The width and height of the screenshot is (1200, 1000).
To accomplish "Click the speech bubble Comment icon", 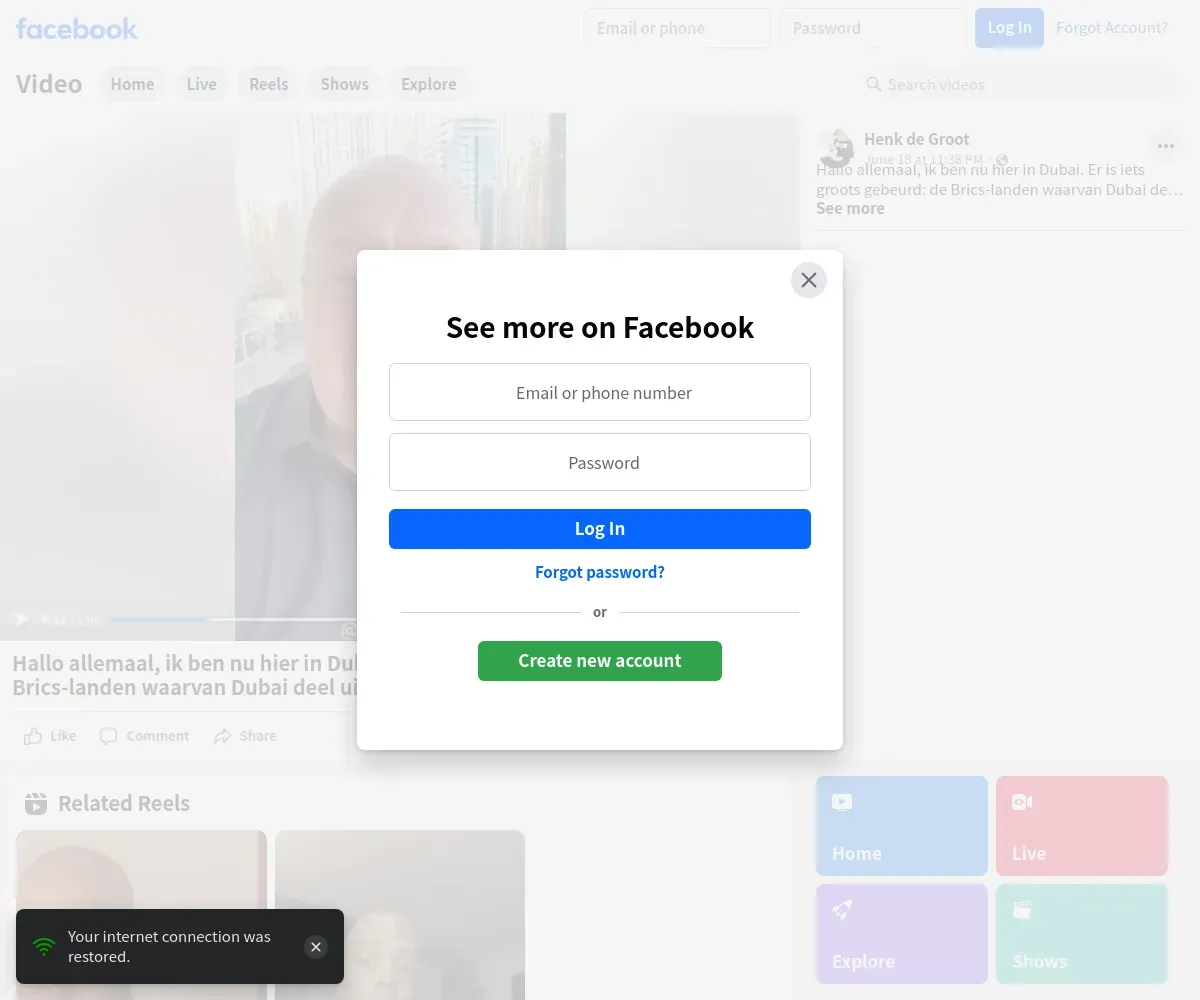I will tap(109, 736).
